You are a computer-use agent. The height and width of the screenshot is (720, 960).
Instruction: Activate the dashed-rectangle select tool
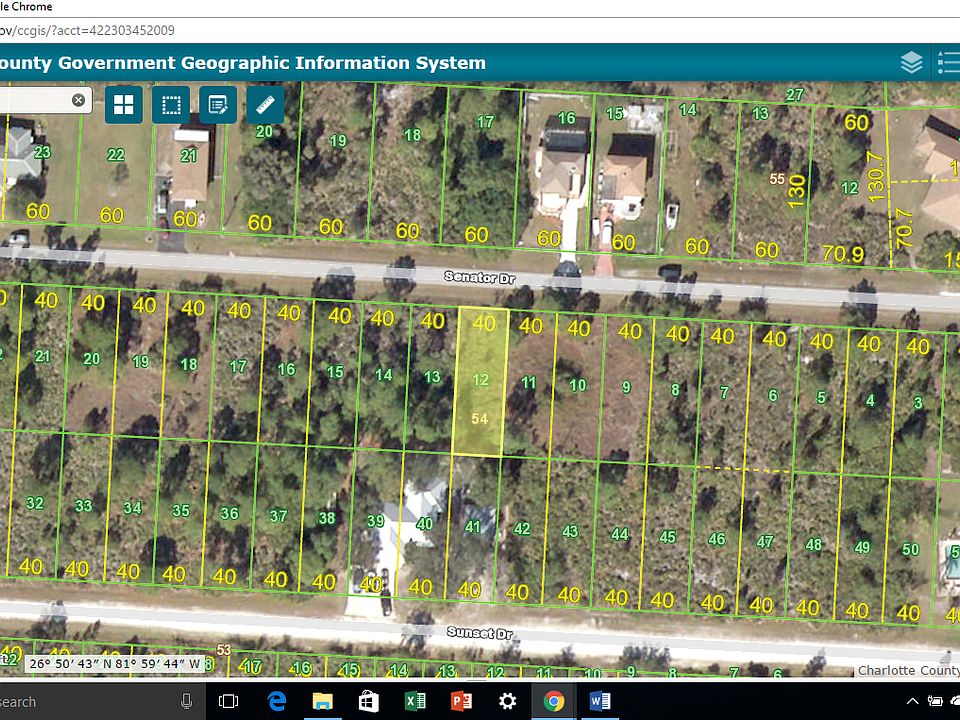point(171,105)
